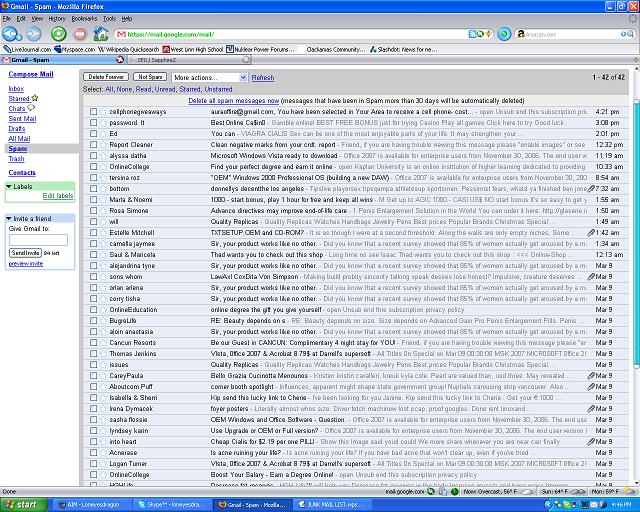Click the preview invite link
The height and width of the screenshot is (512, 640).
click(26, 264)
